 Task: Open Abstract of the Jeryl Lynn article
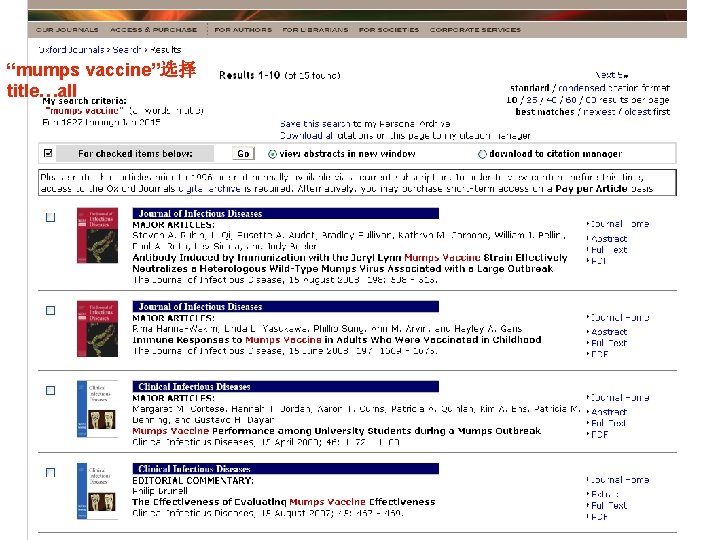(609, 239)
